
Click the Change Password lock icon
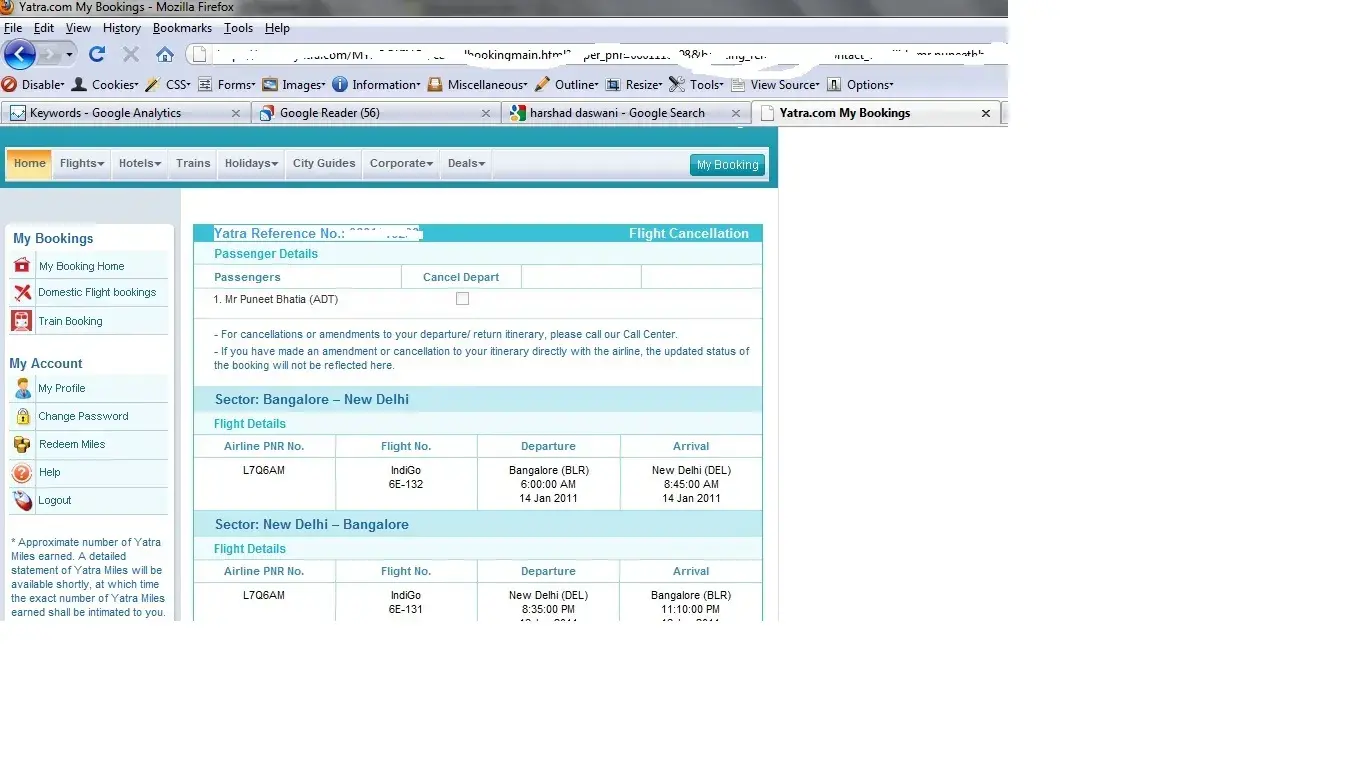(x=22, y=416)
